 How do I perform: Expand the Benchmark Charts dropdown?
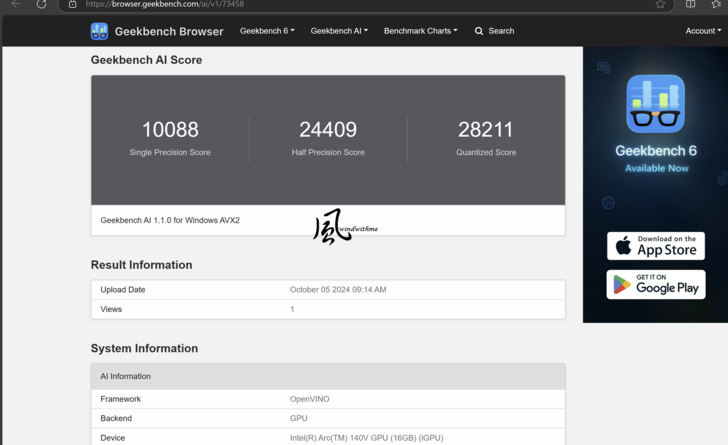(x=420, y=31)
